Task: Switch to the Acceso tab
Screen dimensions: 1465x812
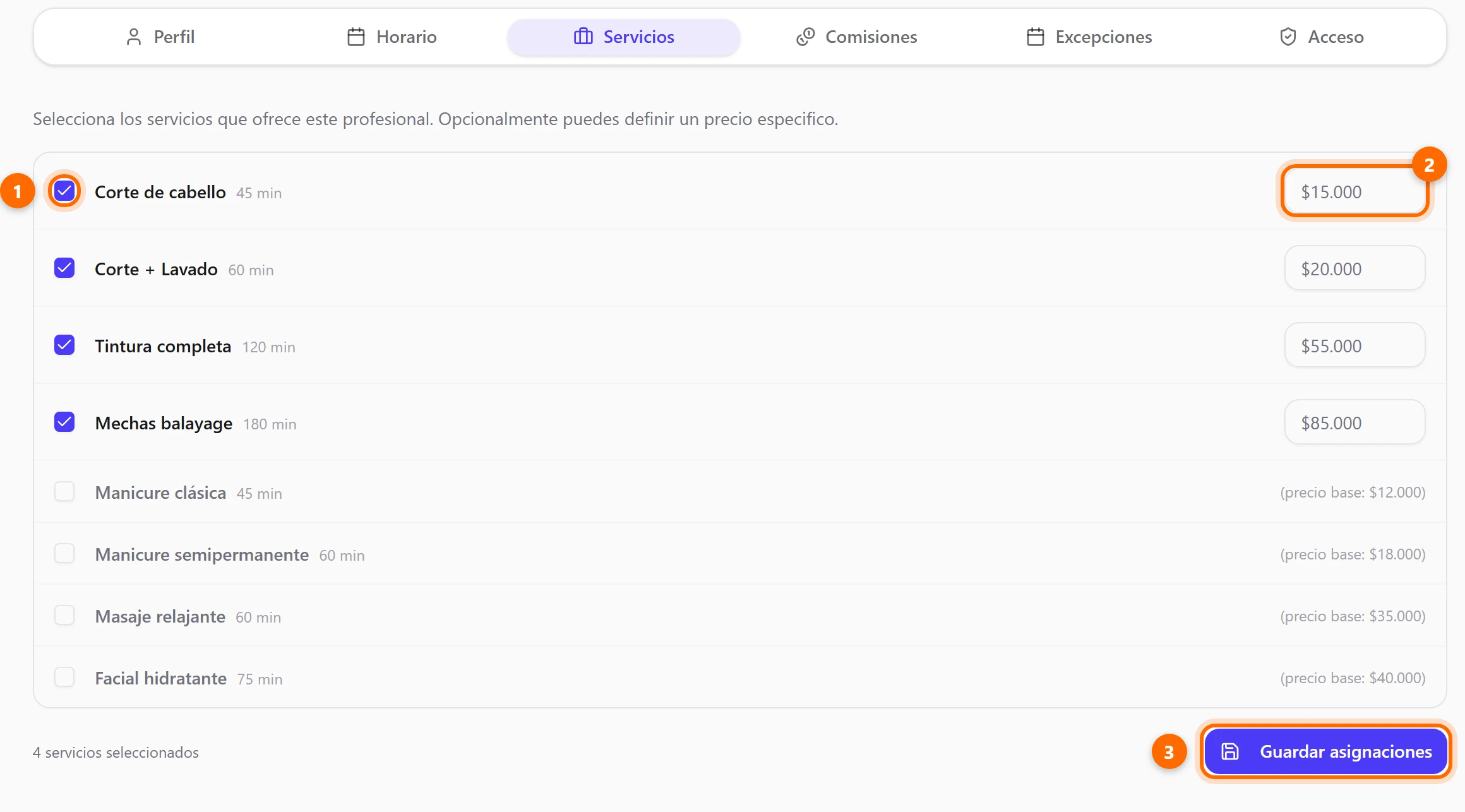Action: pyautogui.click(x=1321, y=37)
